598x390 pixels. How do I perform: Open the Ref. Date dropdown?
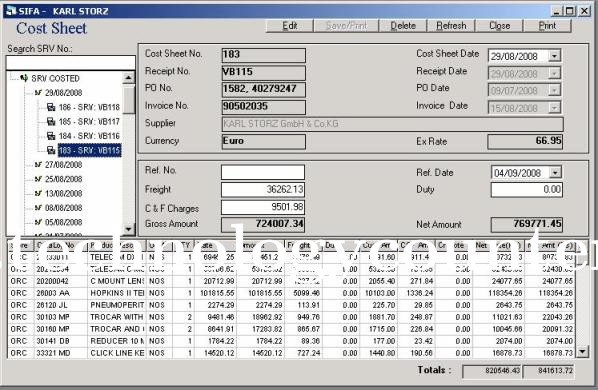click(555, 172)
